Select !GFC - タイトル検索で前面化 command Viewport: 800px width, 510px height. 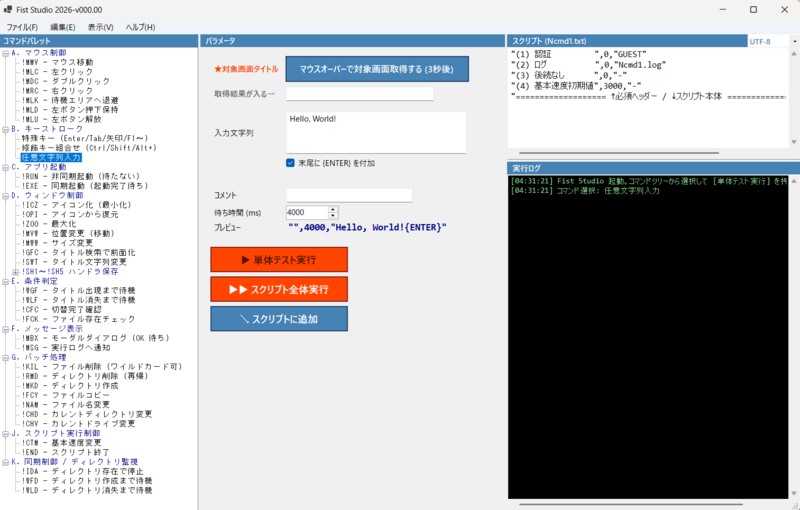(79, 252)
